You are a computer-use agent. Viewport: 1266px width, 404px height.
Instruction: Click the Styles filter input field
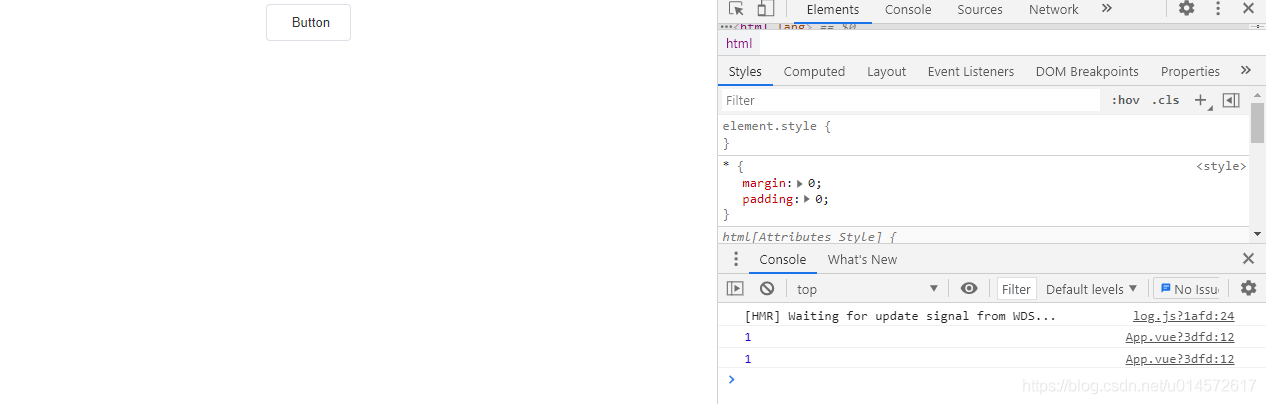(910, 100)
